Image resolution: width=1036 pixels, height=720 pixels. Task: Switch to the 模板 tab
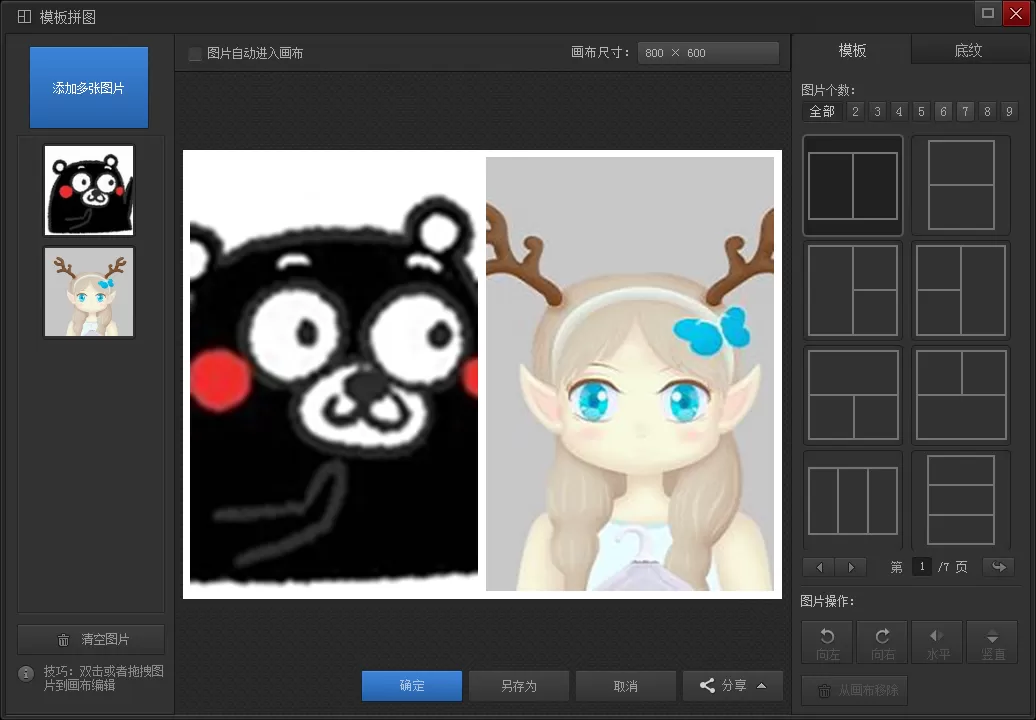pyautogui.click(x=852, y=50)
